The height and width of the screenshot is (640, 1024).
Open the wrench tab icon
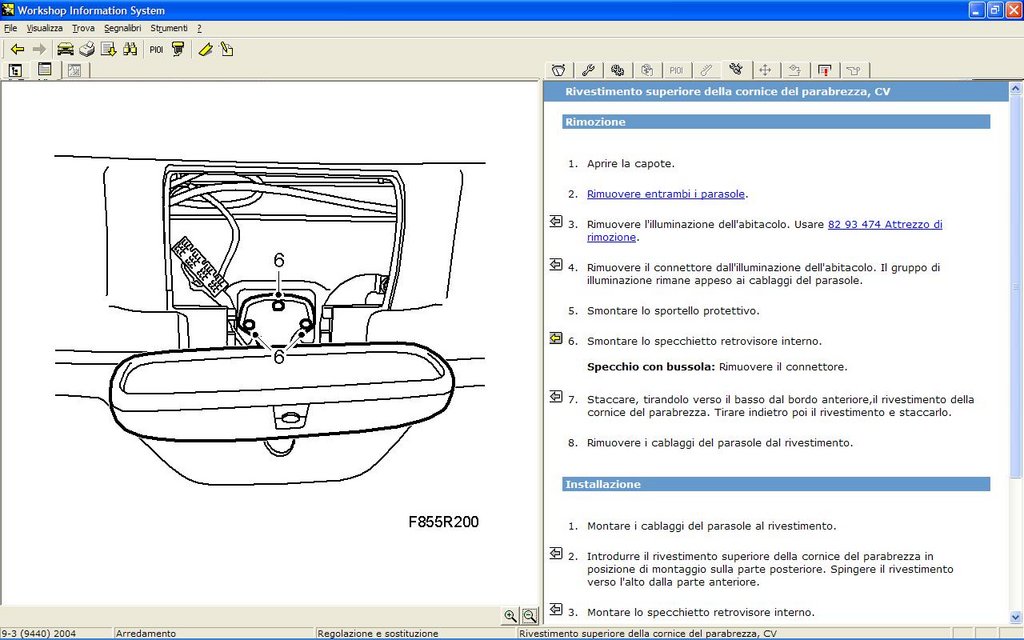(x=588, y=70)
